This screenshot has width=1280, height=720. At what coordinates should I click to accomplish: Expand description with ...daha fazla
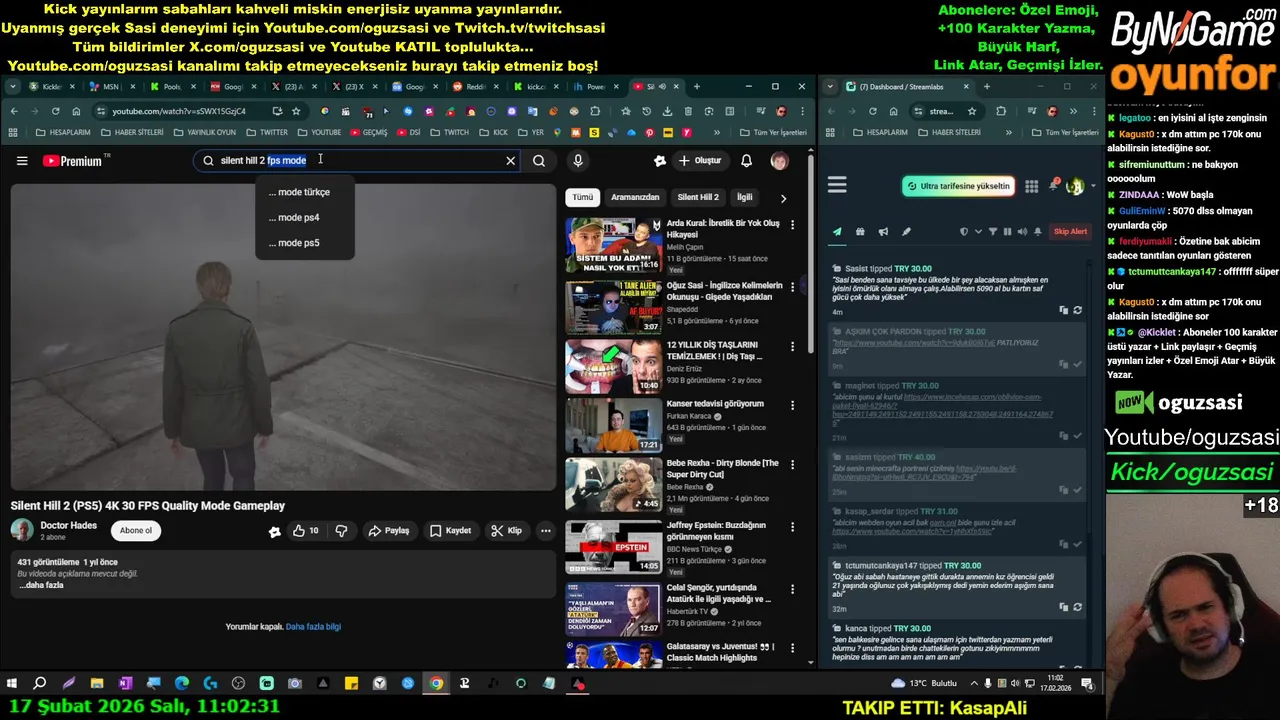[41, 585]
